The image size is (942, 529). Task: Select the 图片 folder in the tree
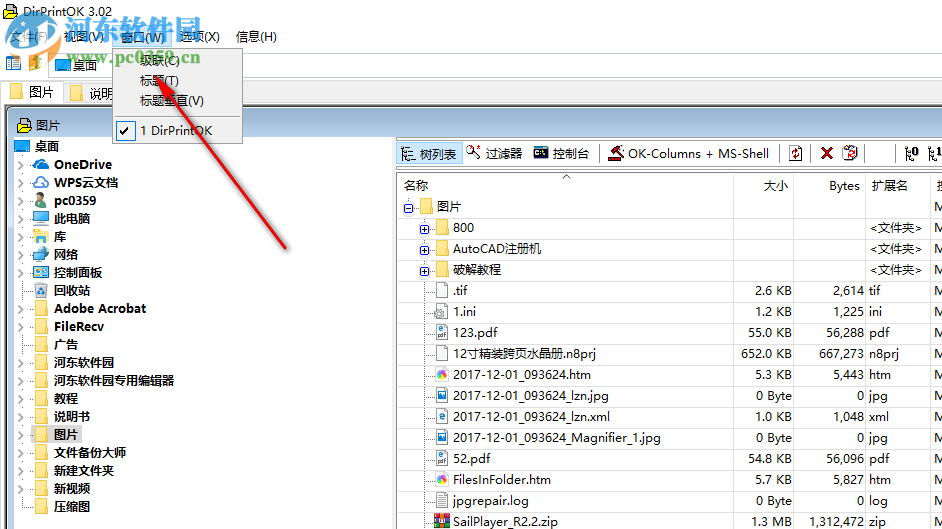click(65, 435)
